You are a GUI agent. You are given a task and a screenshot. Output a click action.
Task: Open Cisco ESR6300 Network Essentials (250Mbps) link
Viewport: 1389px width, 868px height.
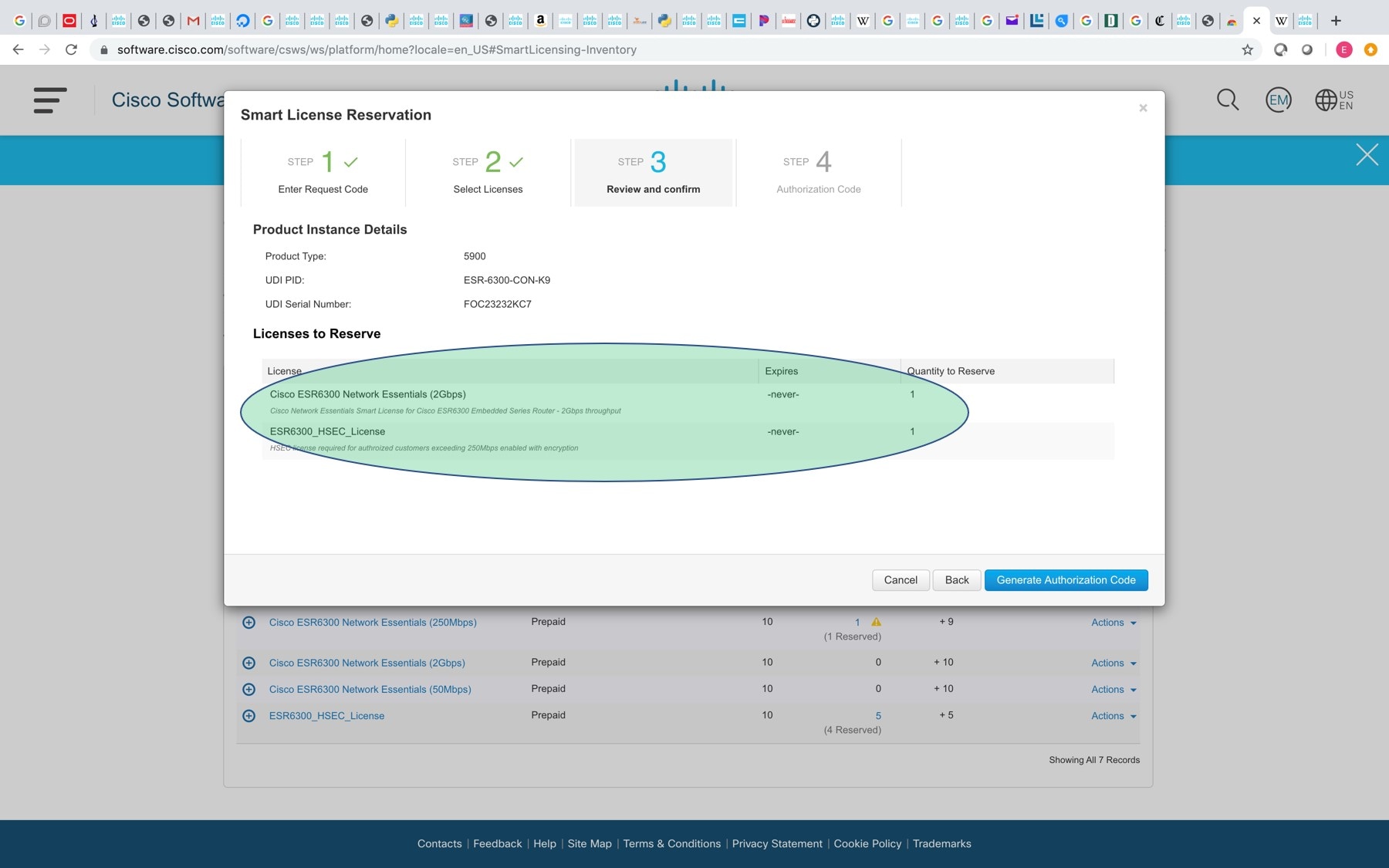[x=373, y=623]
